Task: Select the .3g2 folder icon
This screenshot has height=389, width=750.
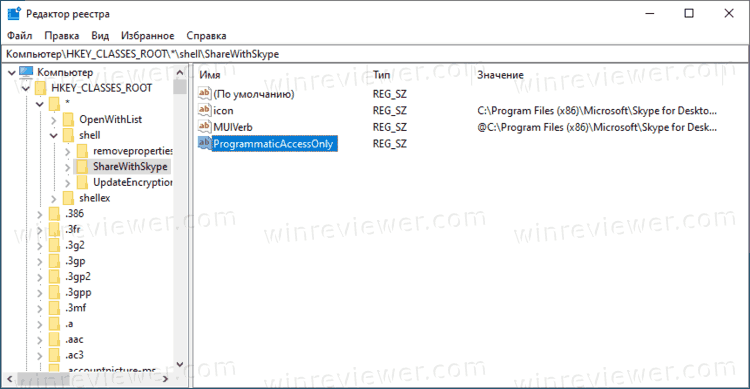Action: pyautogui.click(x=55, y=245)
